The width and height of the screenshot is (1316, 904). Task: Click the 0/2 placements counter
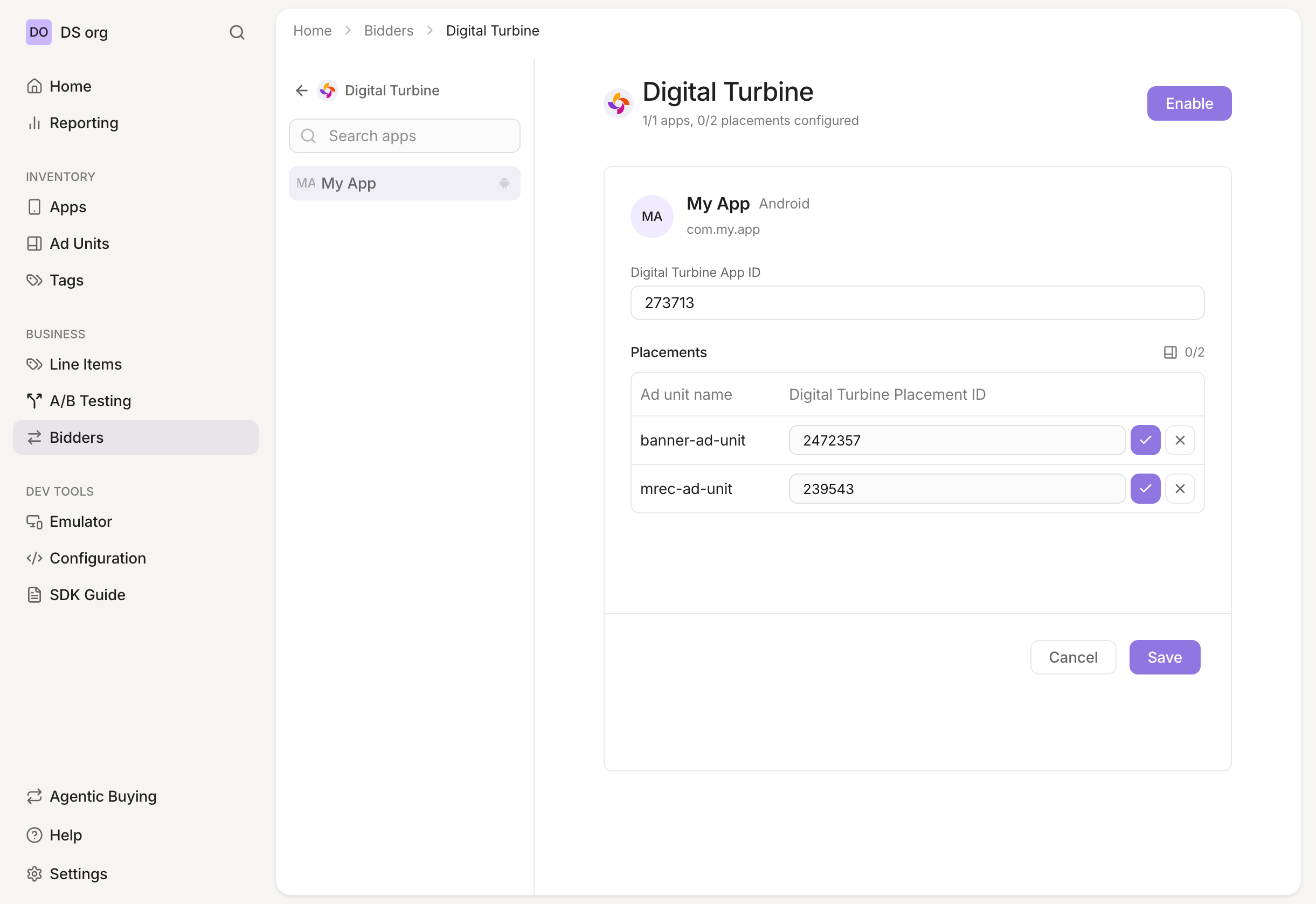click(1194, 352)
